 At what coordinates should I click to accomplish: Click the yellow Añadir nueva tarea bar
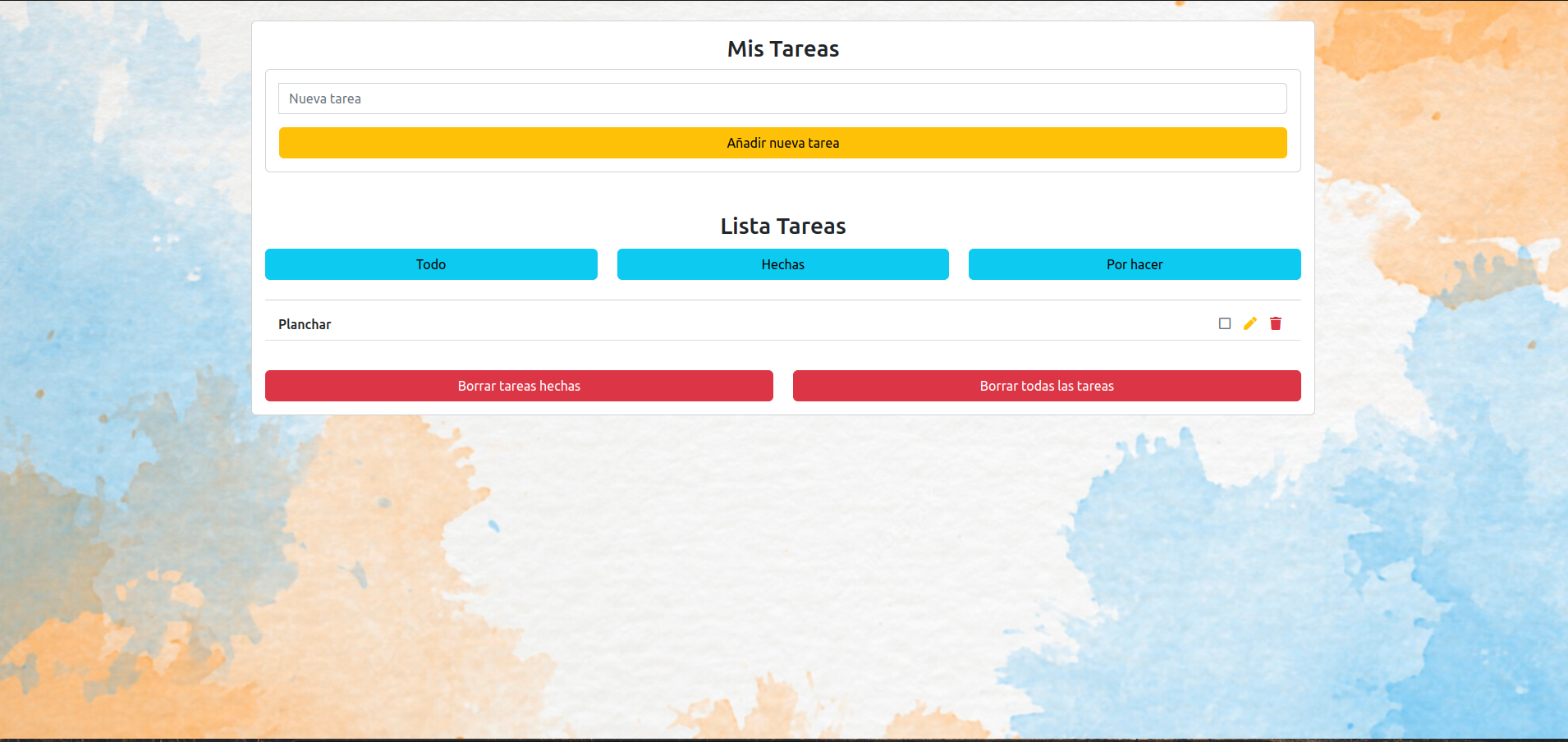782,142
